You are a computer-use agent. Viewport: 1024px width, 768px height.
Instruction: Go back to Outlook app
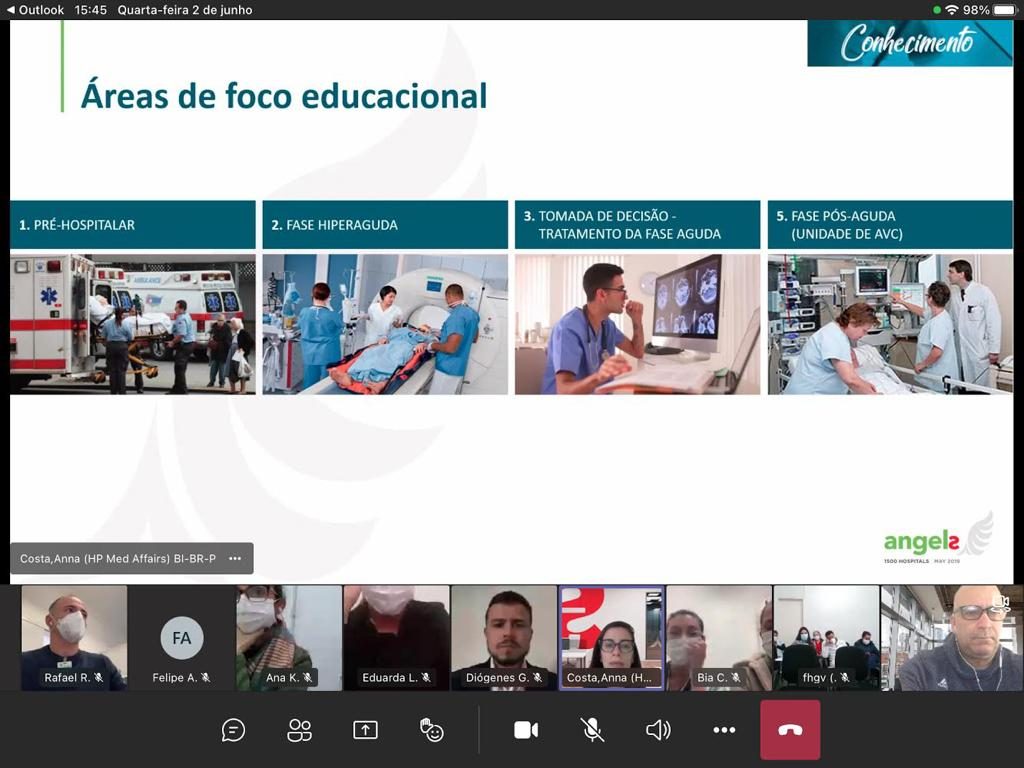tap(35, 10)
